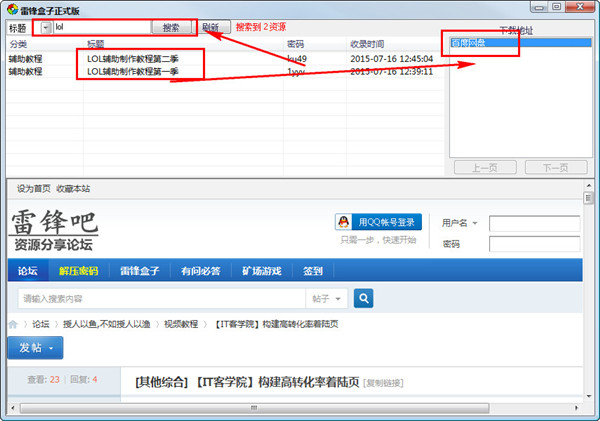Click the QQ penguin icon
This screenshot has width=600, height=421.
[344, 222]
